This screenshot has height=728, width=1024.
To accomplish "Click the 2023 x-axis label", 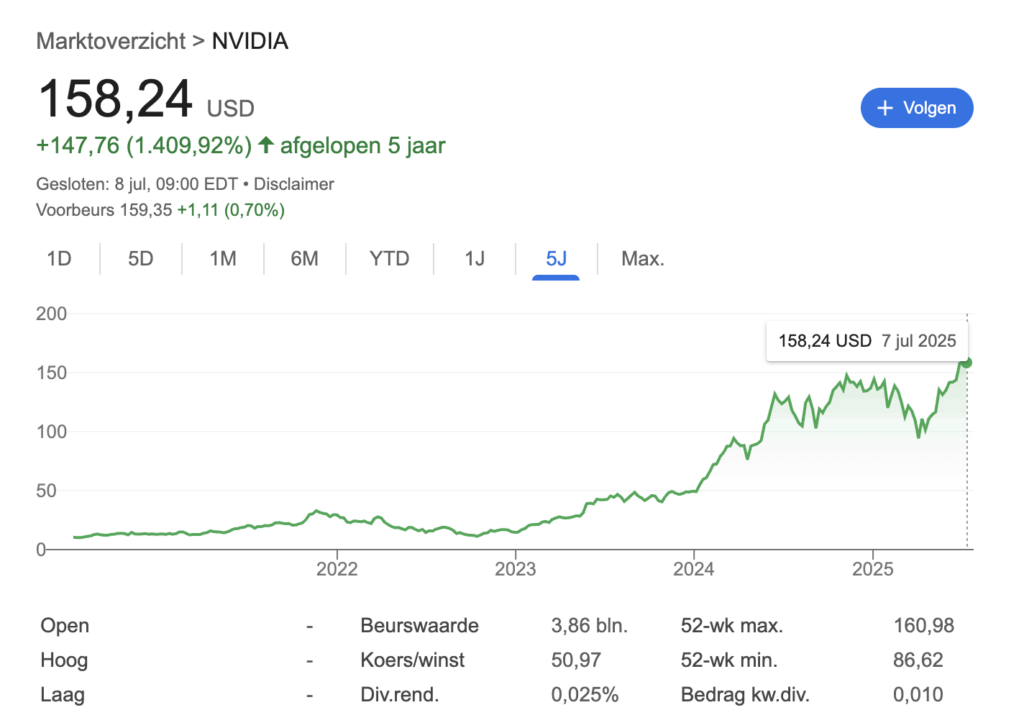I will click(515, 569).
